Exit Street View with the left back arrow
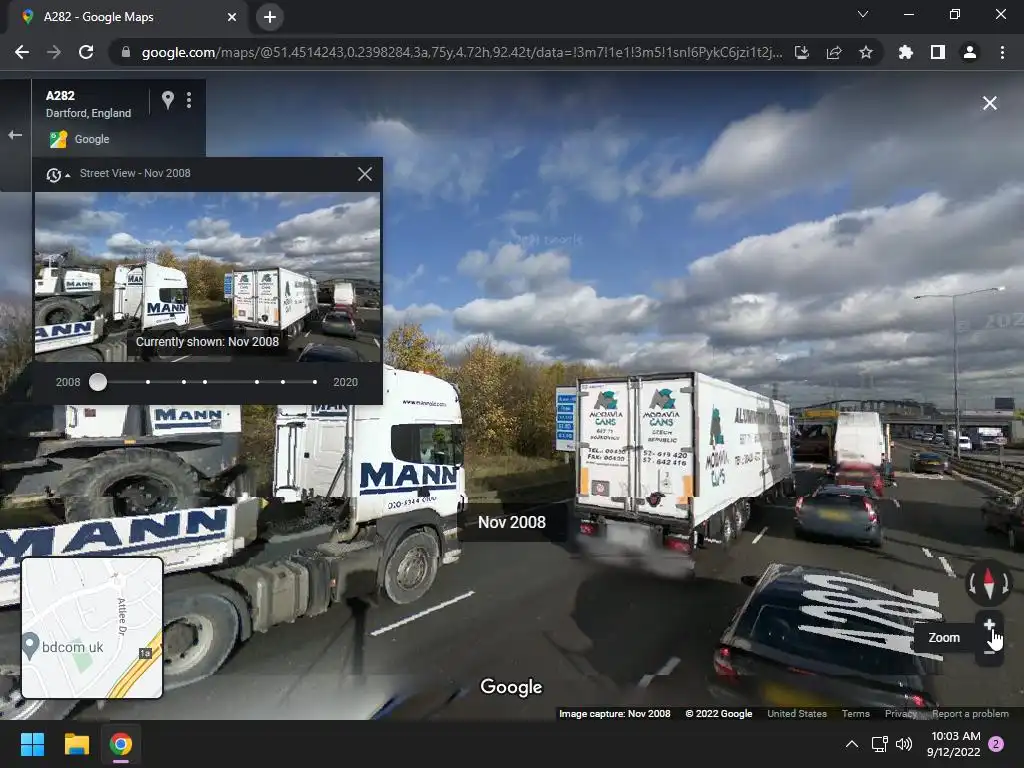 (15, 135)
